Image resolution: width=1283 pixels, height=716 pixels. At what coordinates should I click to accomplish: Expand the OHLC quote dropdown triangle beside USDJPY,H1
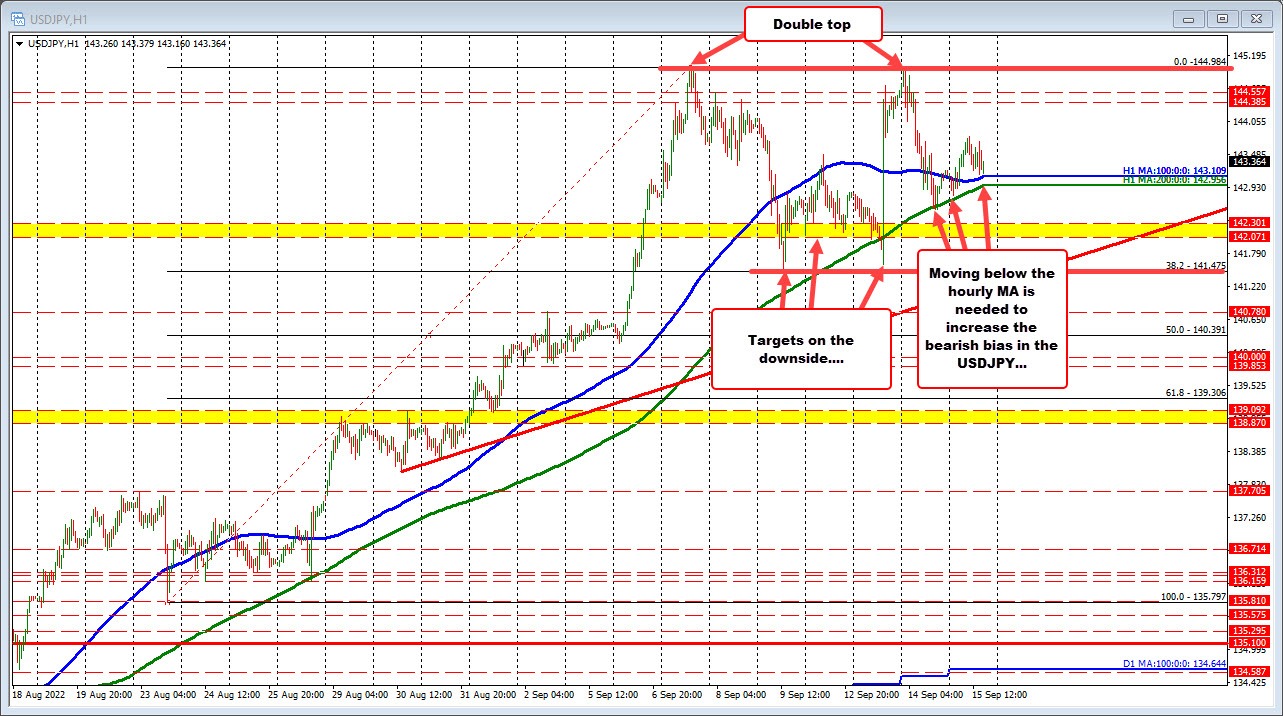coord(19,44)
